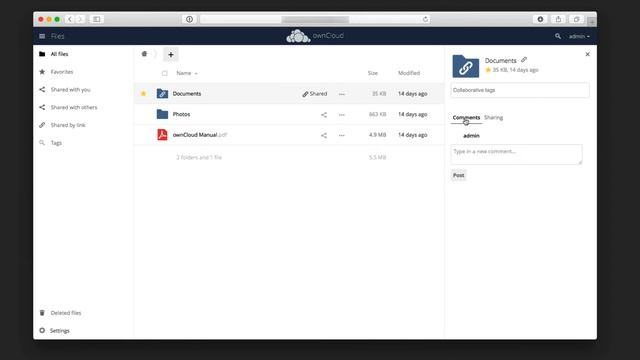The width and height of the screenshot is (640, 360).
Task: Click the new comment text area
Action: pyautogui.click(x=516, y=154)
